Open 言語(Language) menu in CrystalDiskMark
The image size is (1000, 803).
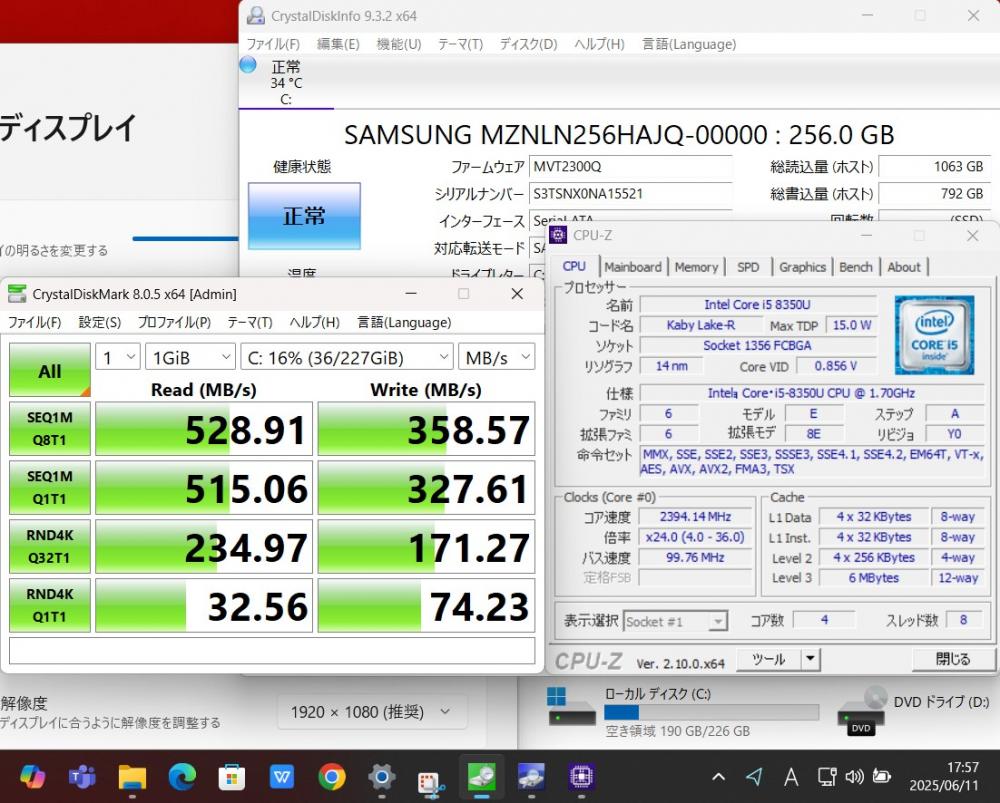[x=404, y=323]
